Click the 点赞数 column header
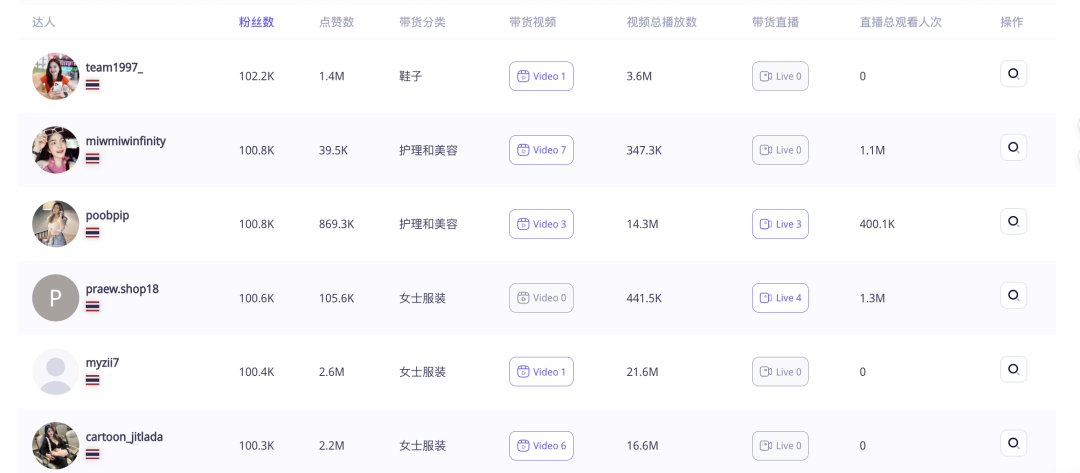 337,22
